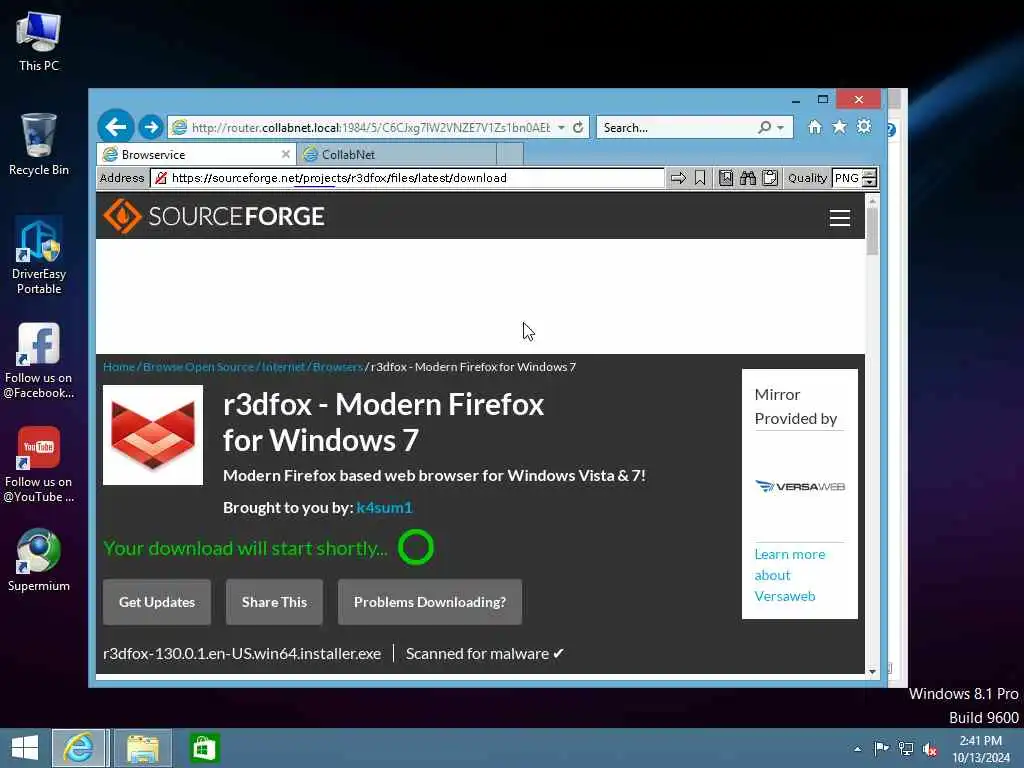The width and height of the screenshot is (1024, 768).
Task: Go back with the IE back arrow
Action: tap(116, 126)
